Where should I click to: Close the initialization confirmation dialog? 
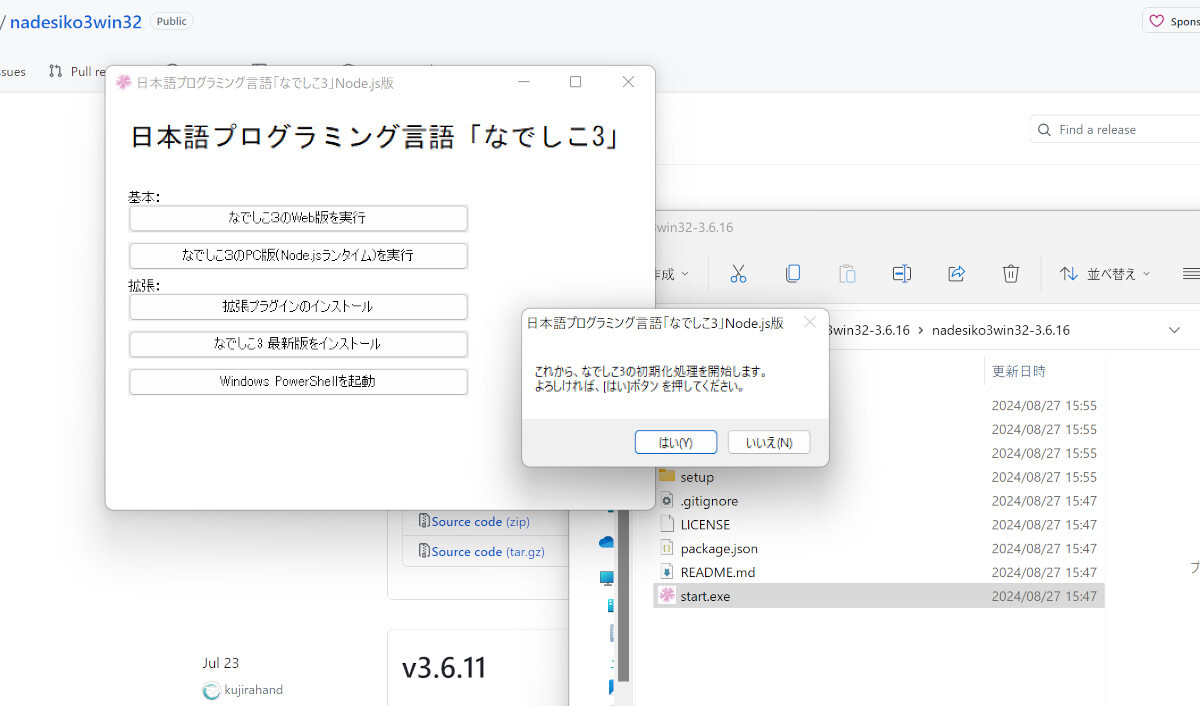(810, 322)
